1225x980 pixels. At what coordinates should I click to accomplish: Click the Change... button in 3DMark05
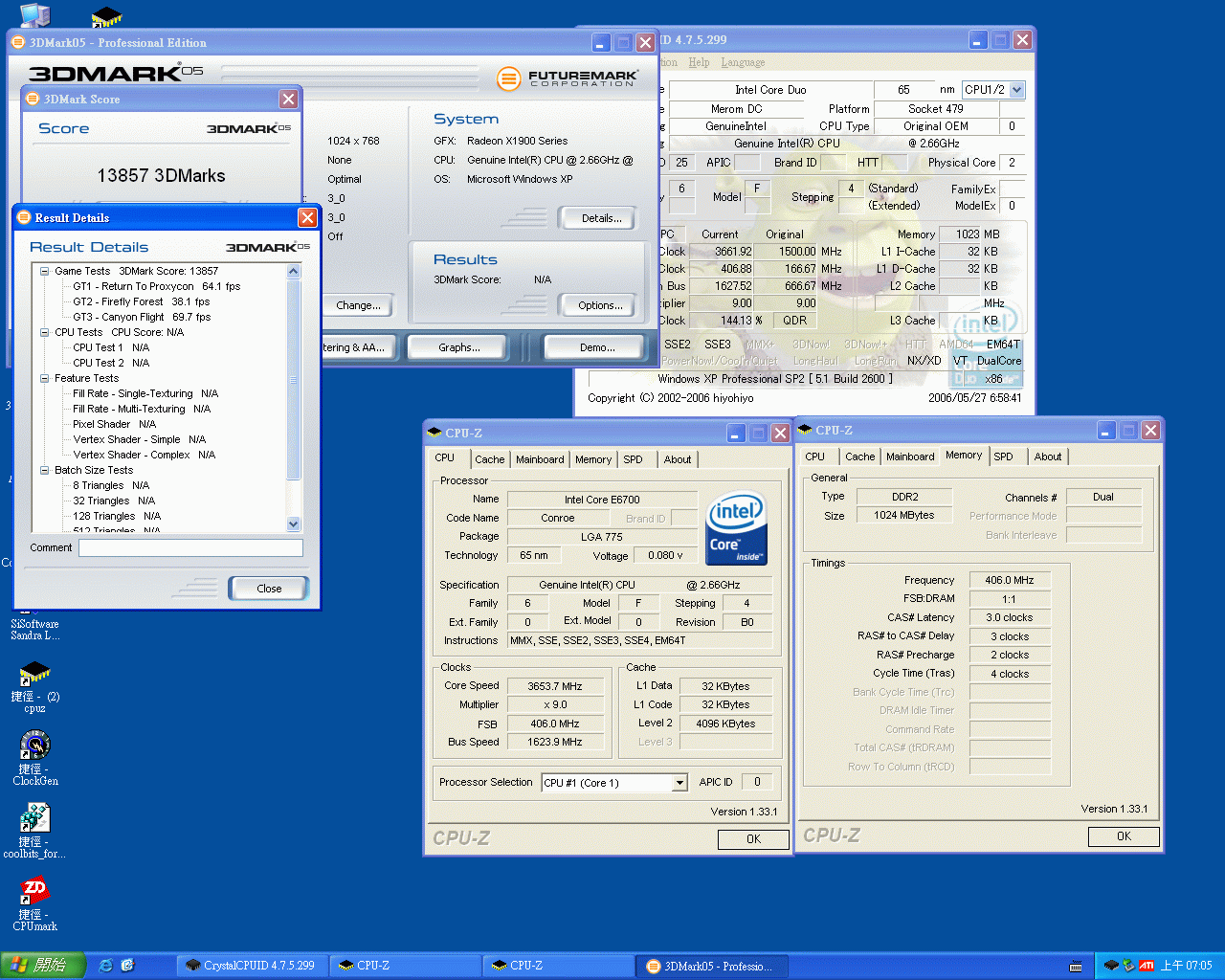click(x=358, y=305)
